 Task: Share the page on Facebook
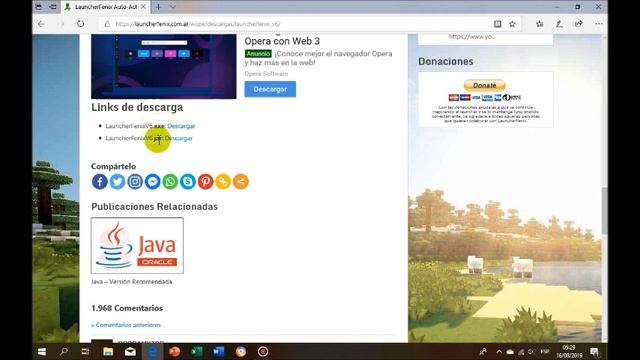coord(100,182)
